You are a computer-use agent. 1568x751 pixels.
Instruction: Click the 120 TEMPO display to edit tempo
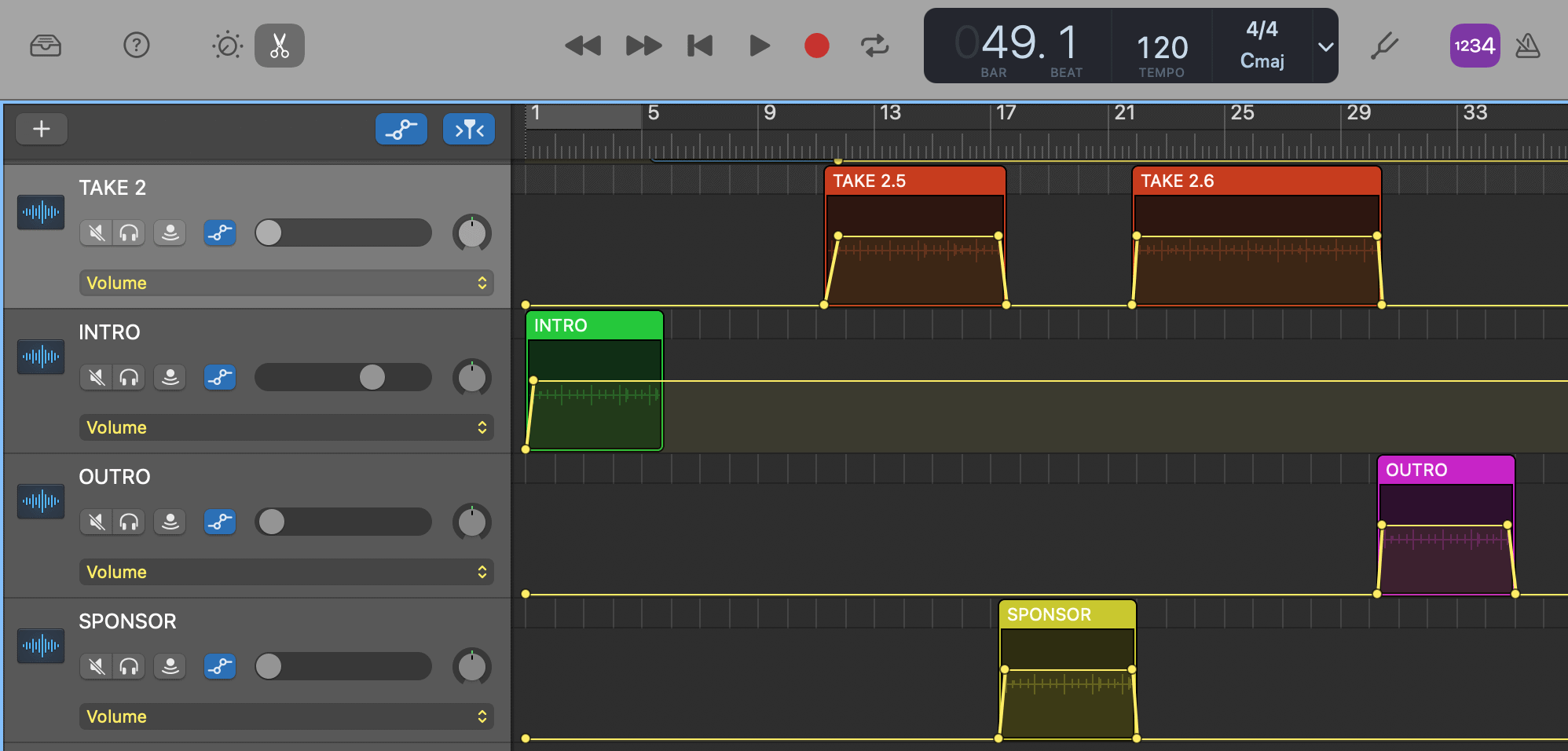[x=1161, y=46]
